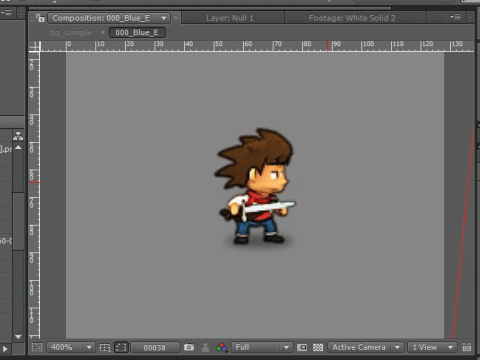Toggle the viewer lock icon
The image size is (480, 360).
(40, 18)
